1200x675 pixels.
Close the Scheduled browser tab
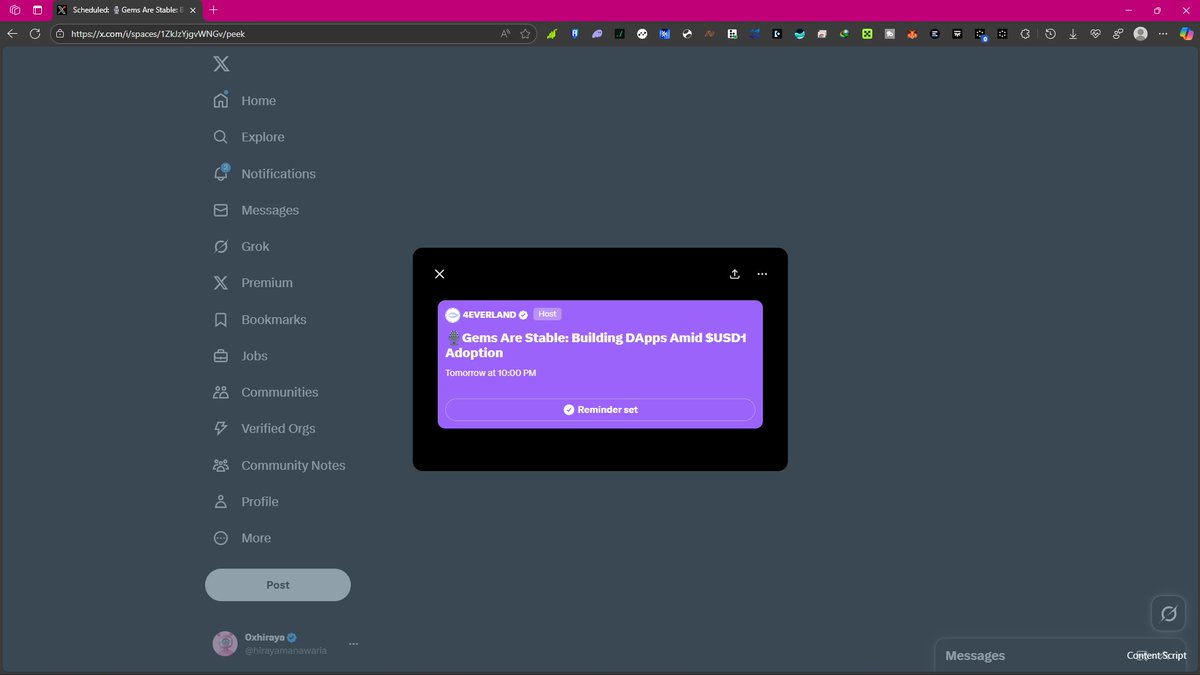(x=193, y=10)
